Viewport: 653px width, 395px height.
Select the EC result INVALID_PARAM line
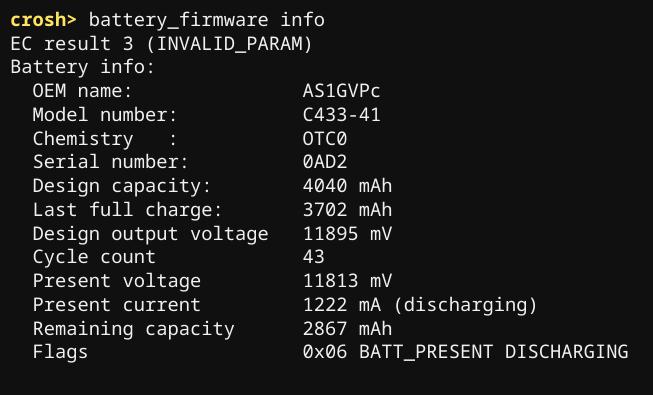coord(161,44)
